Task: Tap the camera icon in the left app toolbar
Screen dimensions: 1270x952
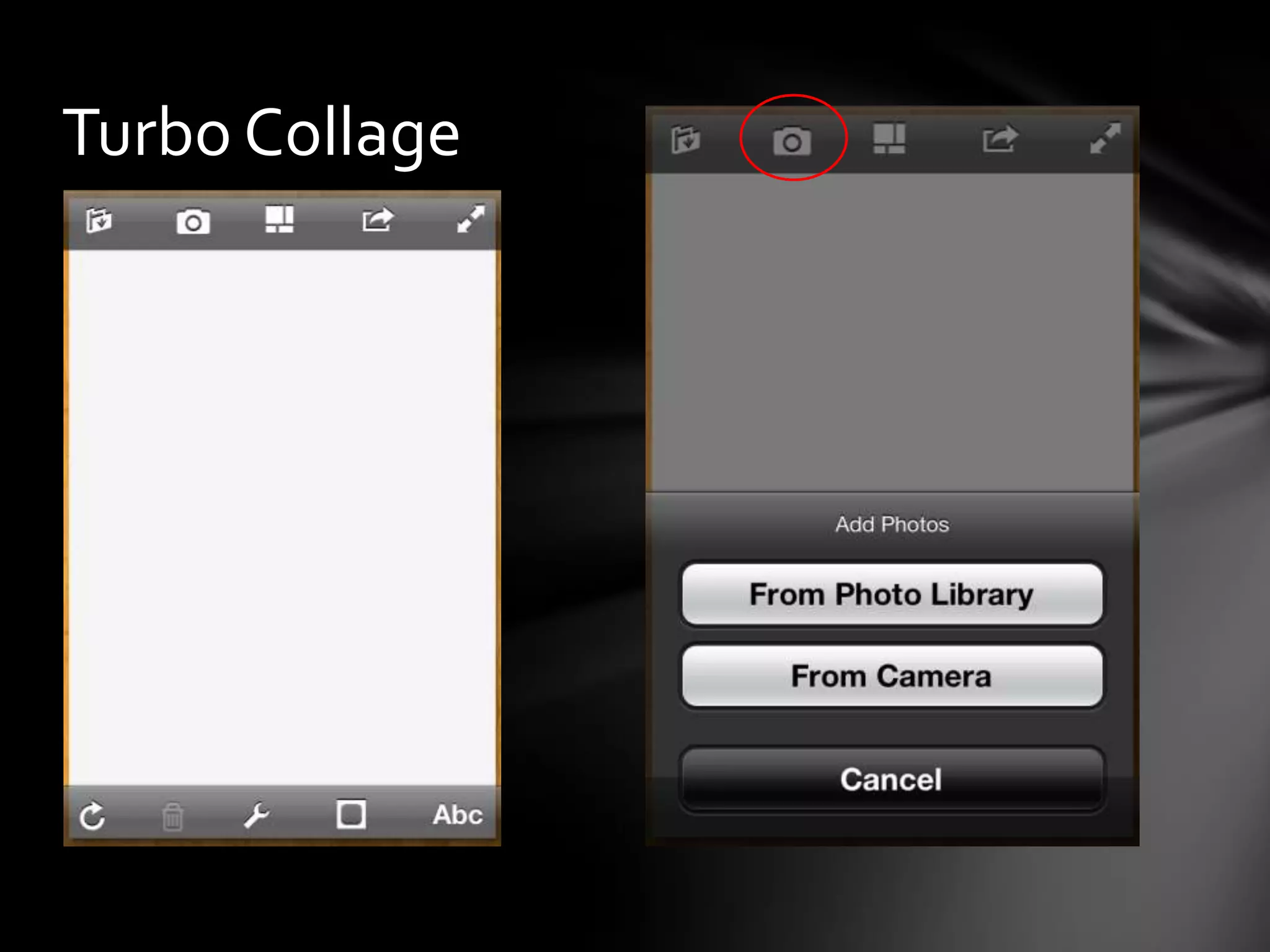Action: 193,222
